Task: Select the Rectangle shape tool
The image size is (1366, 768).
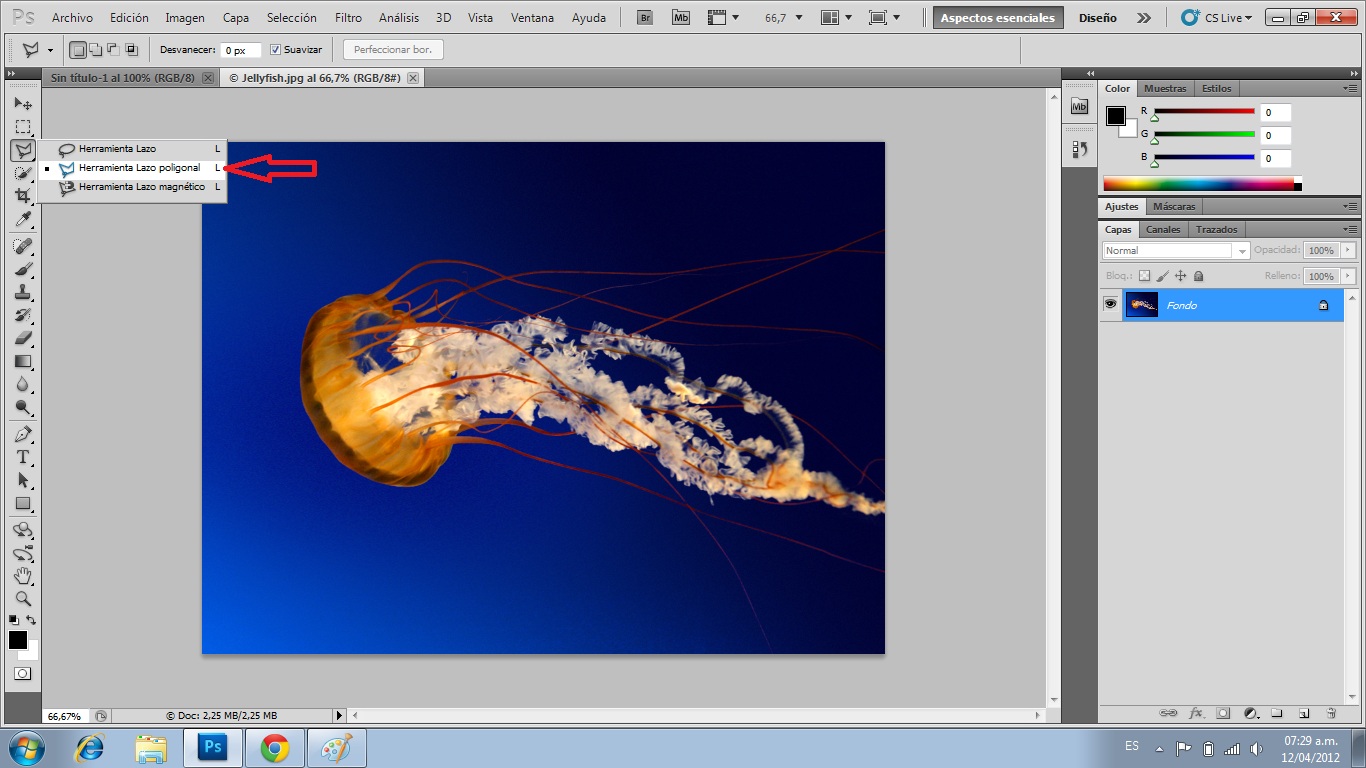Action: [22, 503]
